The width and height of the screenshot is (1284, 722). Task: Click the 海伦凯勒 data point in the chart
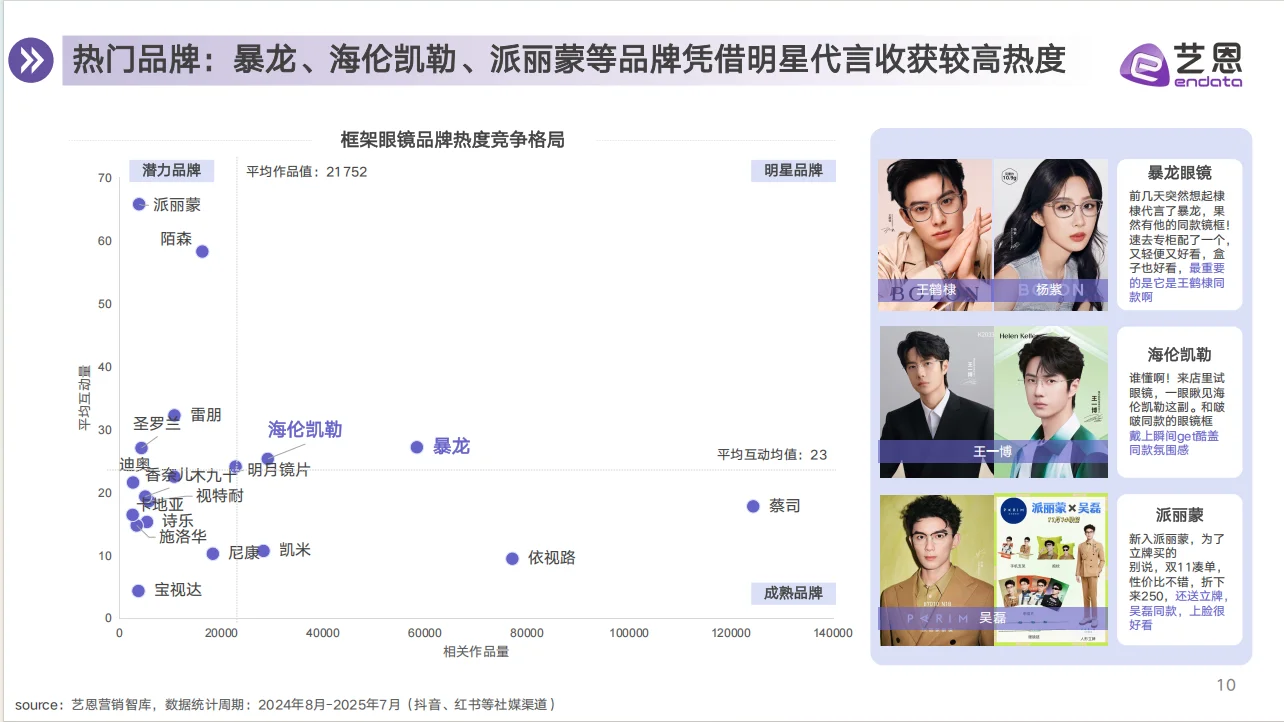267,459
